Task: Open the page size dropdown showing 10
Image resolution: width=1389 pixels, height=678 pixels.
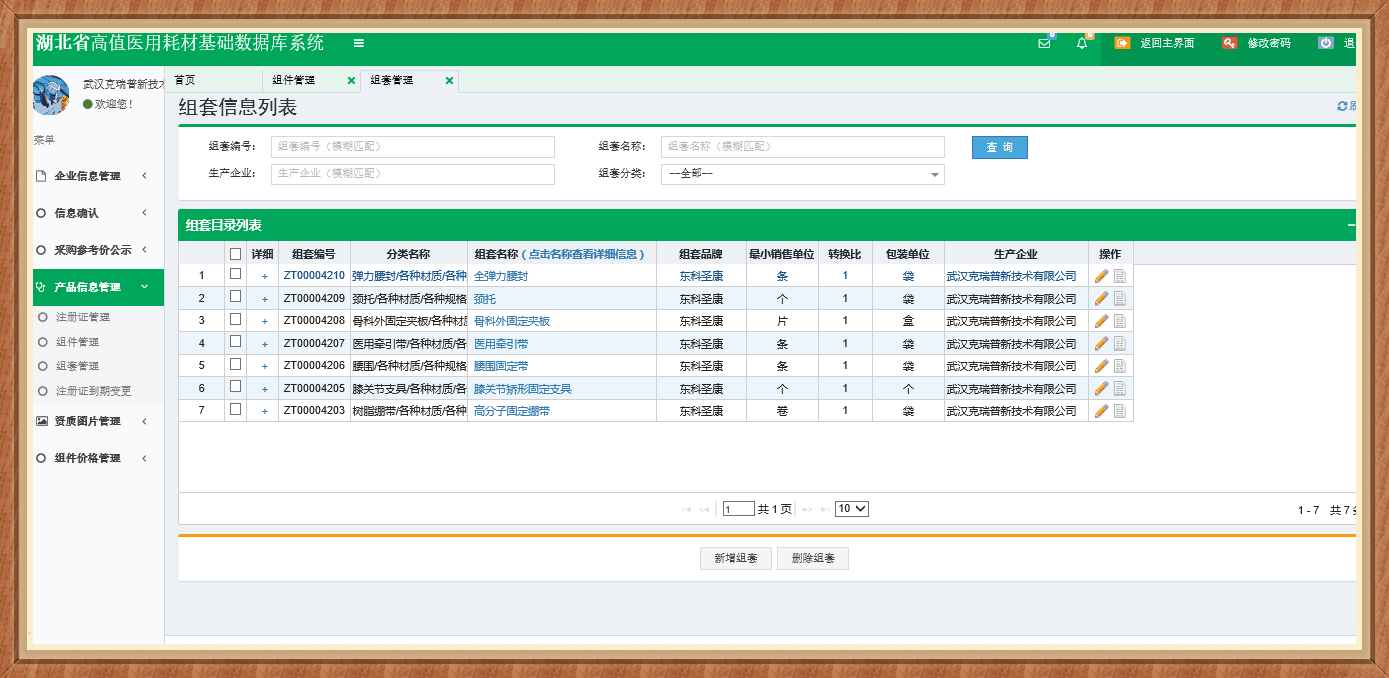Action: click(851, 508)
